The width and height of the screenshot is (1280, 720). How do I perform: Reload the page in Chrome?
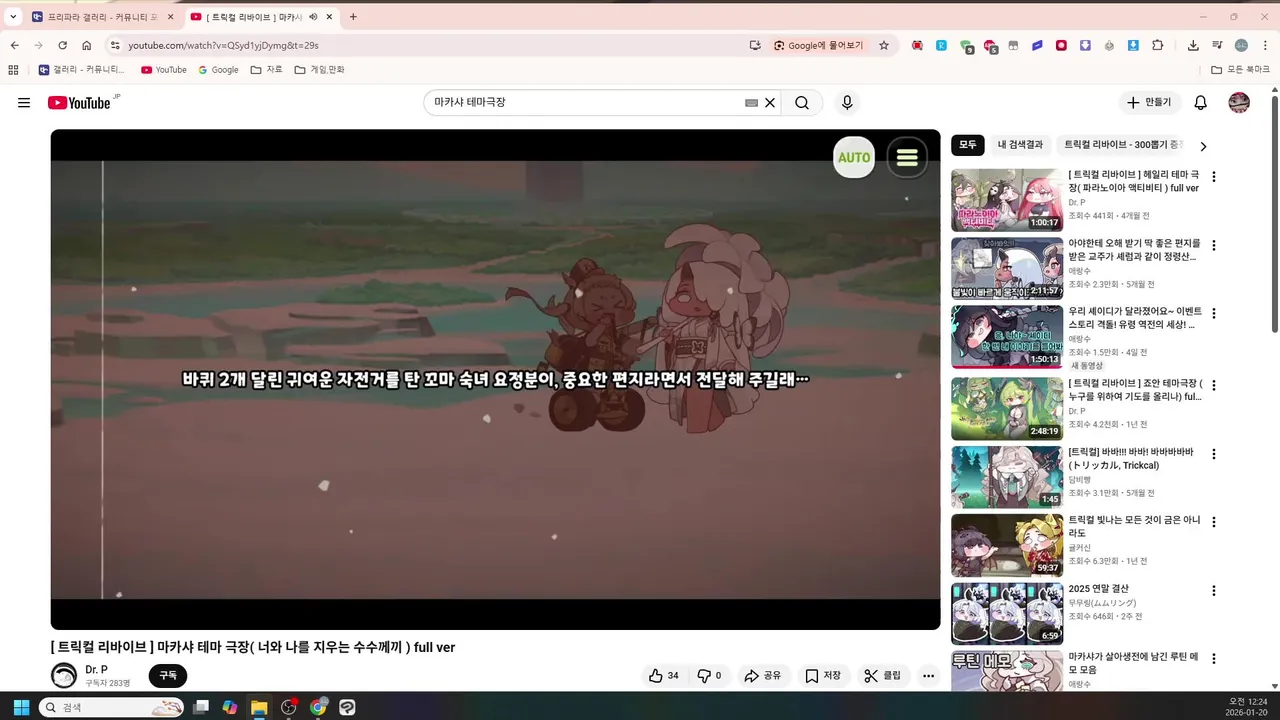[x=62, y=45]
